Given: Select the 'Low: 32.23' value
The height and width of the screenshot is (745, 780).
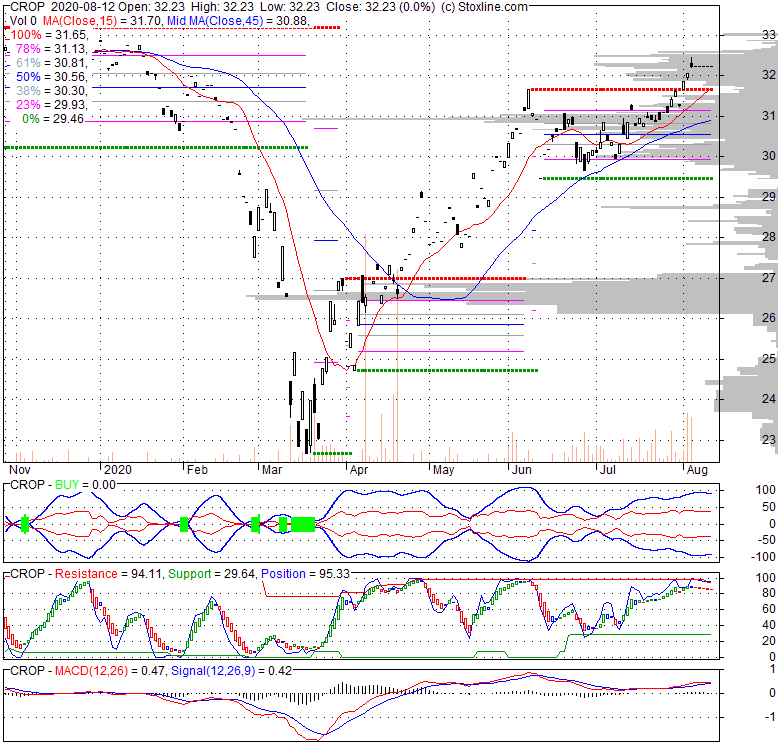Looking at the screenshot, I should pyautogui.click(x=289, y=7).
